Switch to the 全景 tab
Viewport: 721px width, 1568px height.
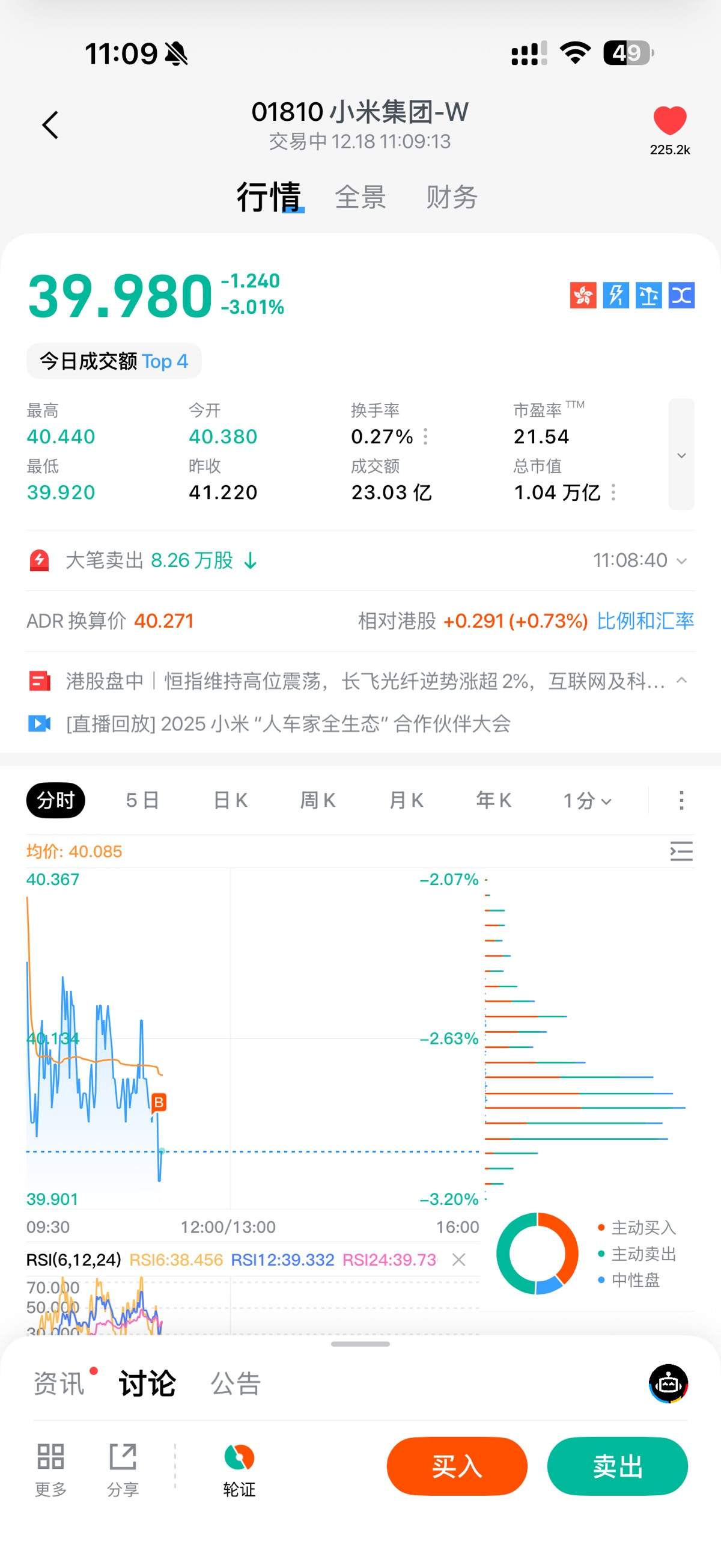360,197
